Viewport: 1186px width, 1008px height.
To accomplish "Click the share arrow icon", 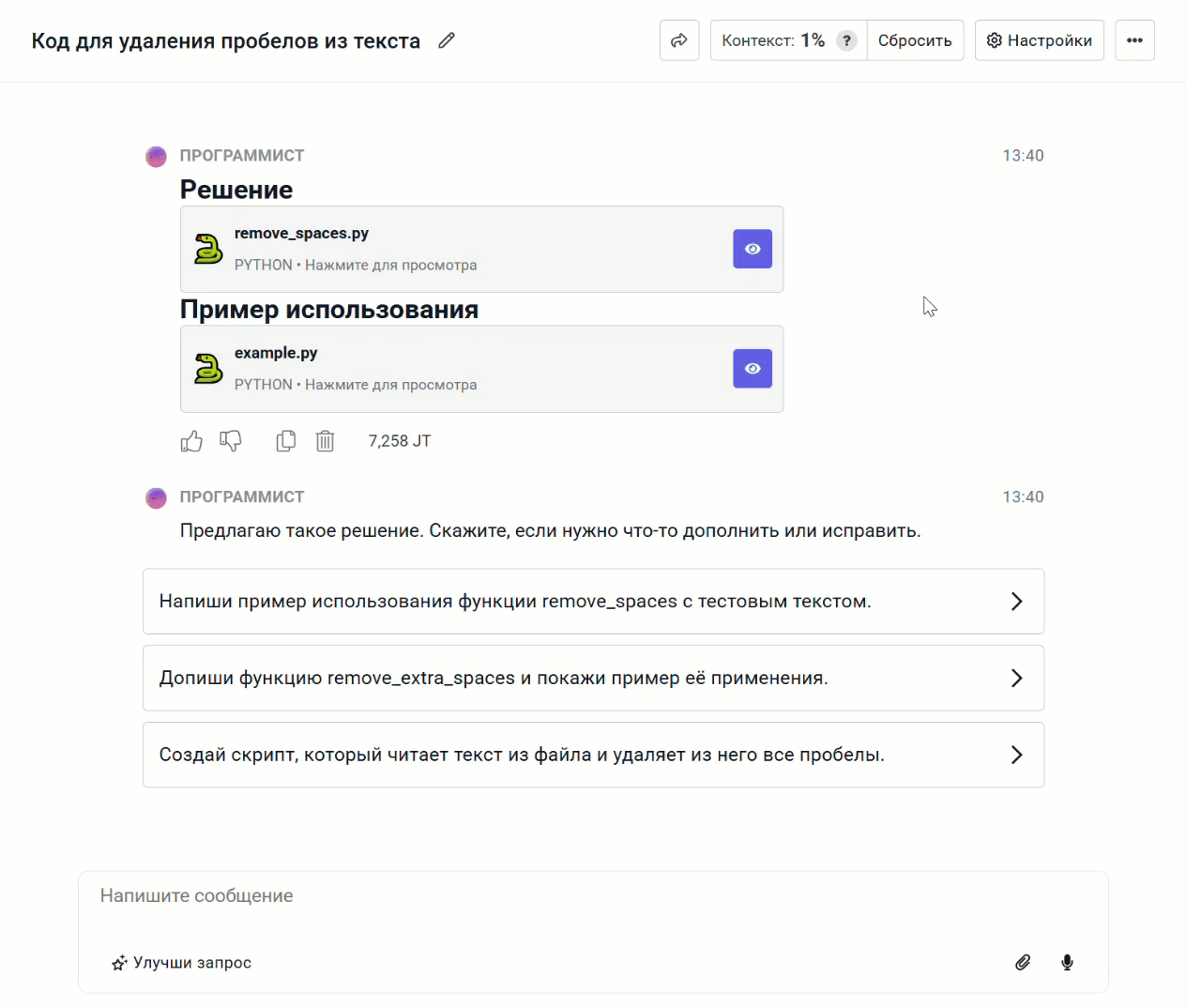I will [679, 40].
